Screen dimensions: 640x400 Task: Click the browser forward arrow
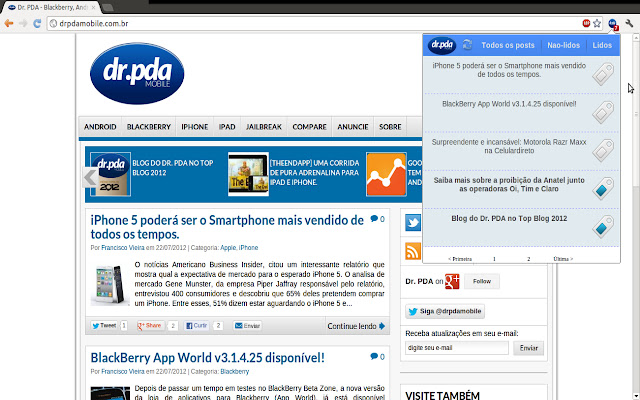23,23
